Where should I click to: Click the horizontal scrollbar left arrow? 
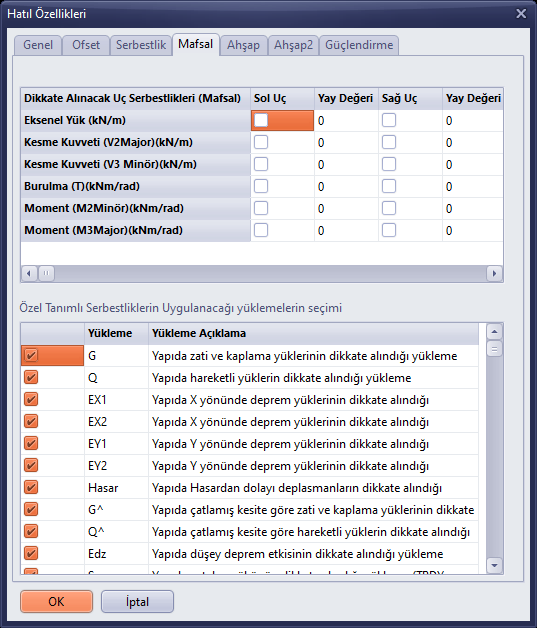pyautogui.click(x=28, y=274)
